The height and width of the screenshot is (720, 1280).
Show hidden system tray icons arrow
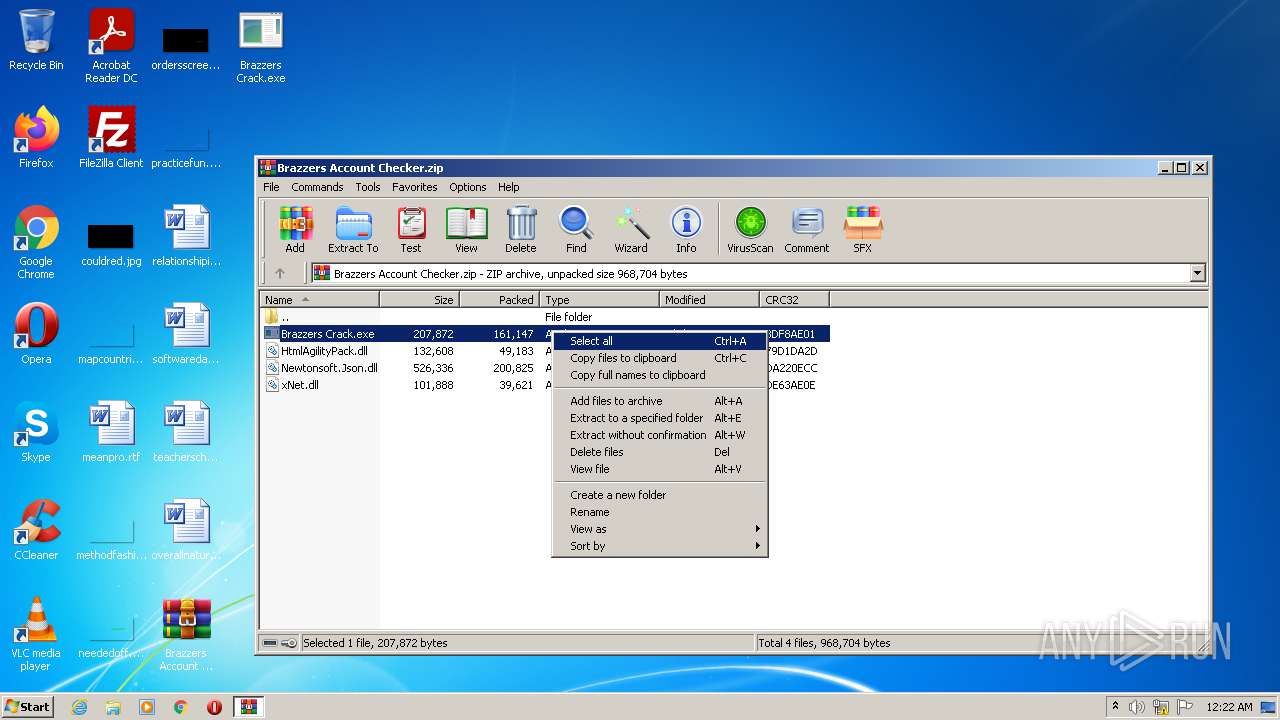click(1115, 706)
